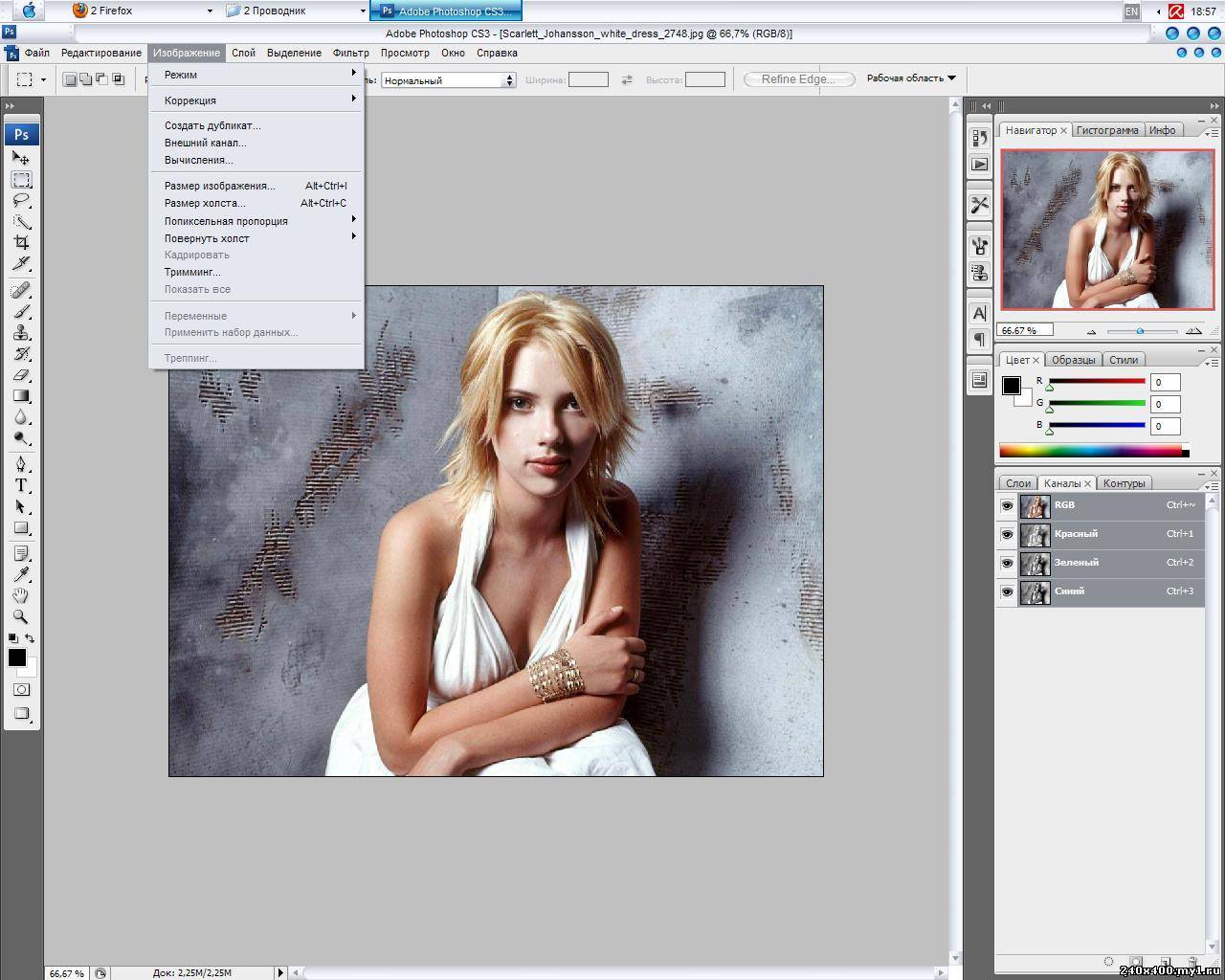The width and height of the screenshot is (1225, 980).
Task: Select the History Brush tool
Action: pos(21,353)
